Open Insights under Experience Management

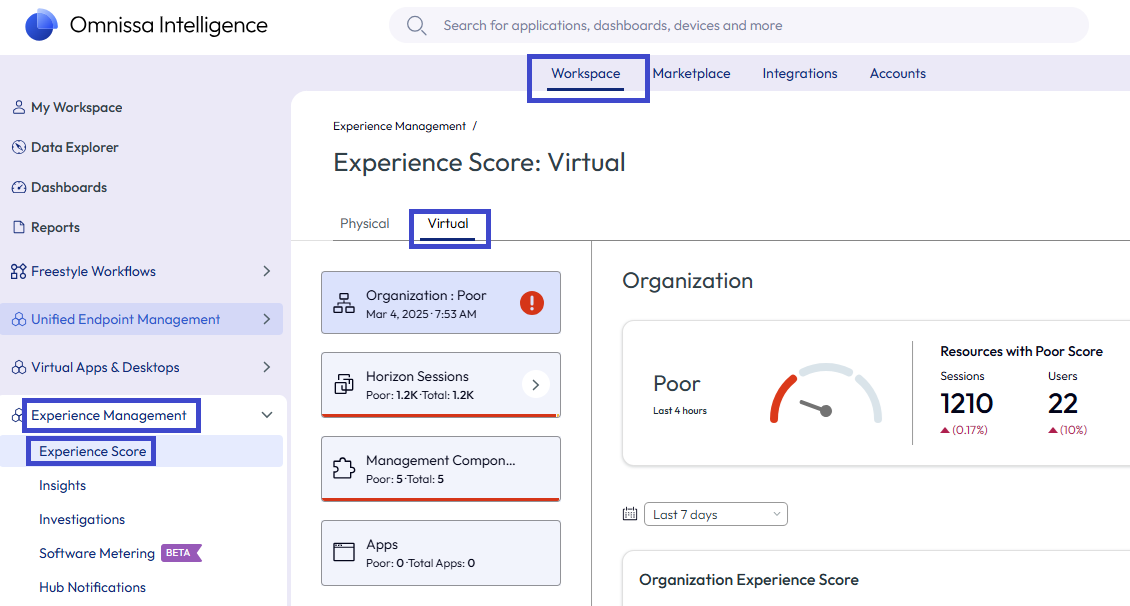click(x=63, y=486)
